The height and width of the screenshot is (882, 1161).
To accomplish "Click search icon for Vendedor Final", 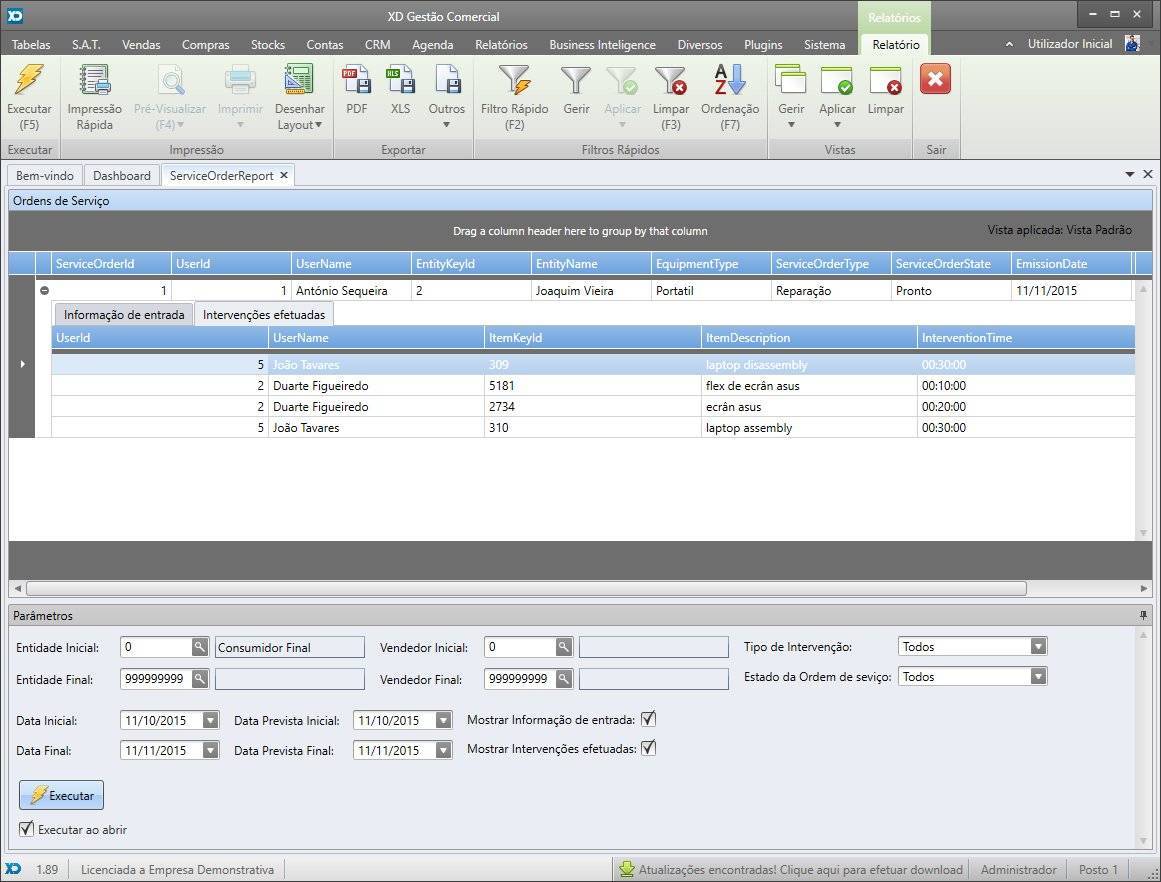I will tap(563, 678).
